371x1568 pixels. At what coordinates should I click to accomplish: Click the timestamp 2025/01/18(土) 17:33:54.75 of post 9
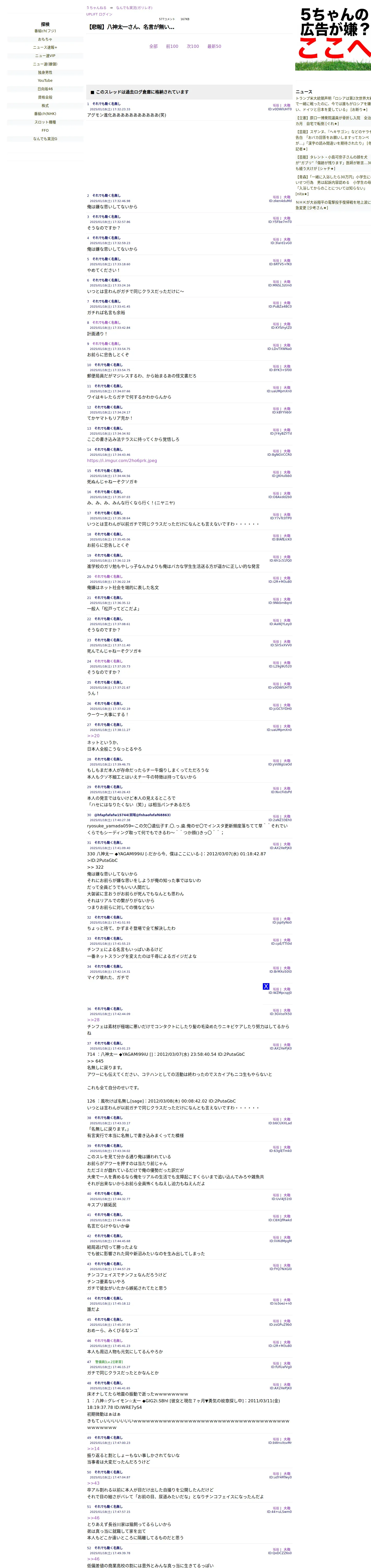[110, 349]
